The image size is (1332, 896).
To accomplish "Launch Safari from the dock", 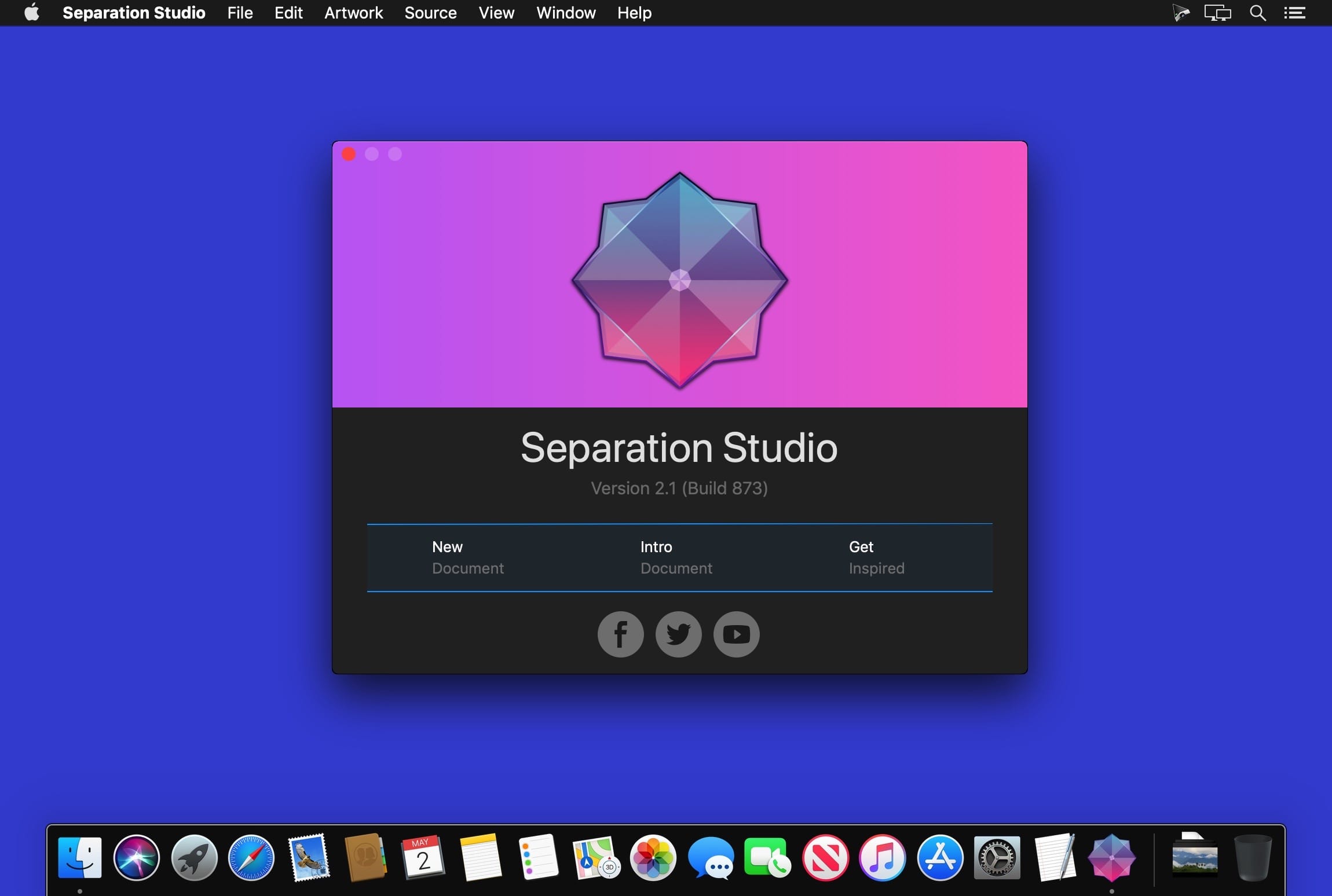I will [x=251, y=858].
